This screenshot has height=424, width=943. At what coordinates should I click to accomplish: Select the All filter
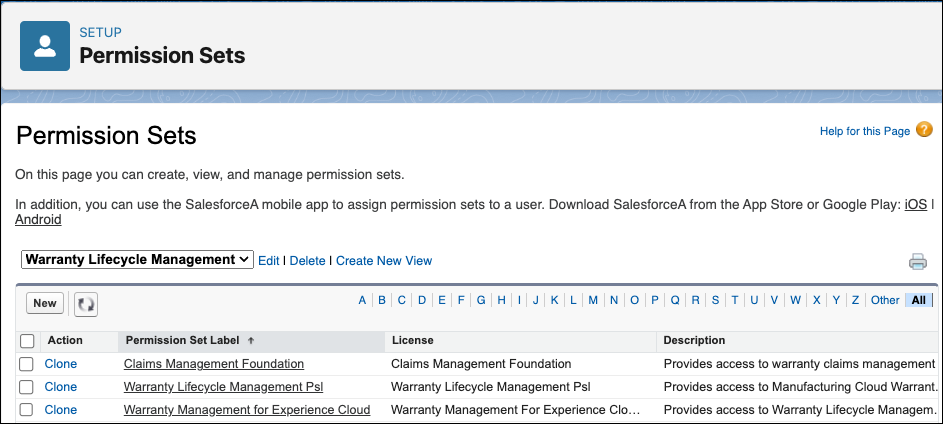[x=919, y=300]
